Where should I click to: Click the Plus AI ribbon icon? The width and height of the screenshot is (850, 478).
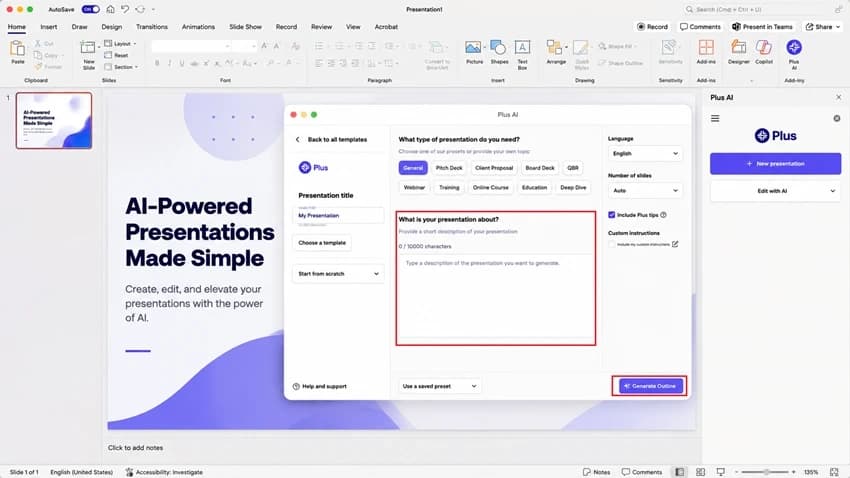[x=794, y=48]
